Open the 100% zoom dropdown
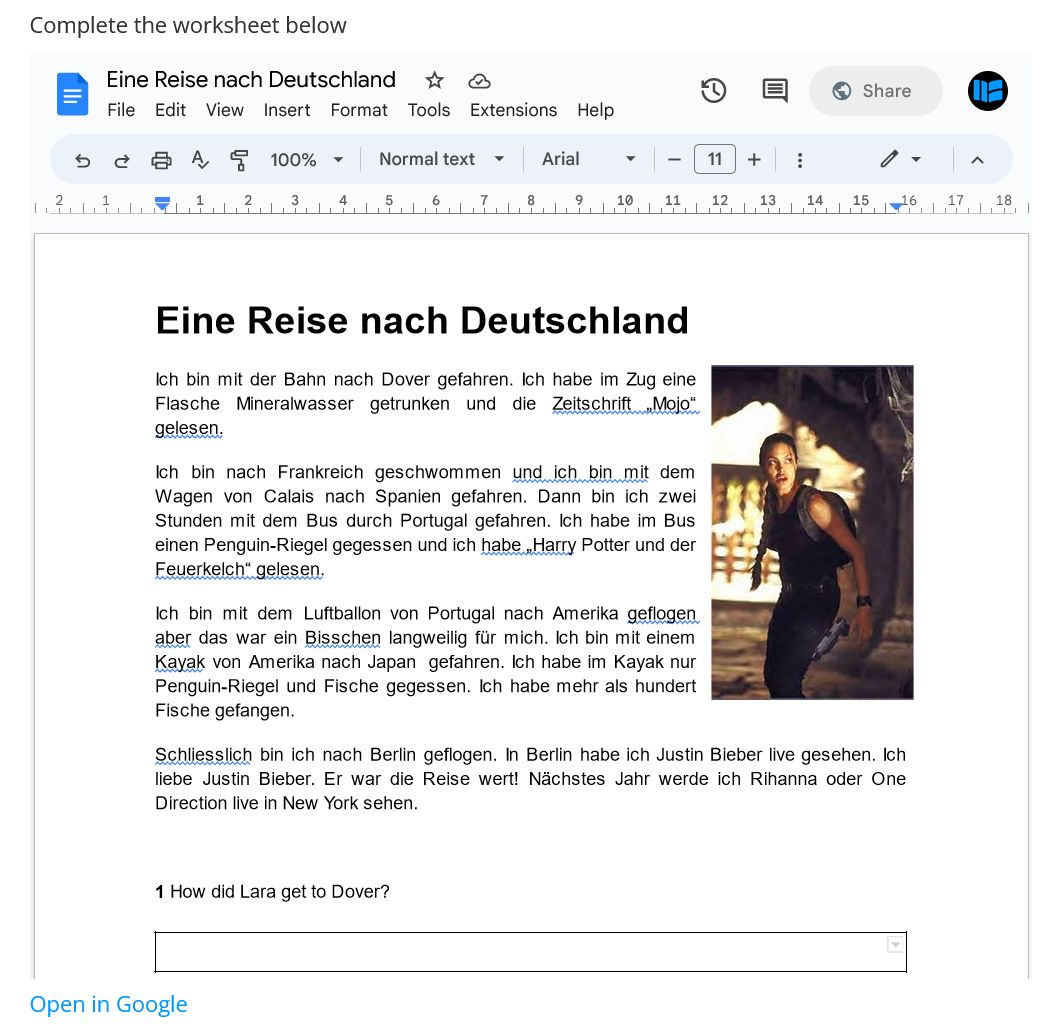Viewport: 1048px width, 1035px height. coord(306,160)
